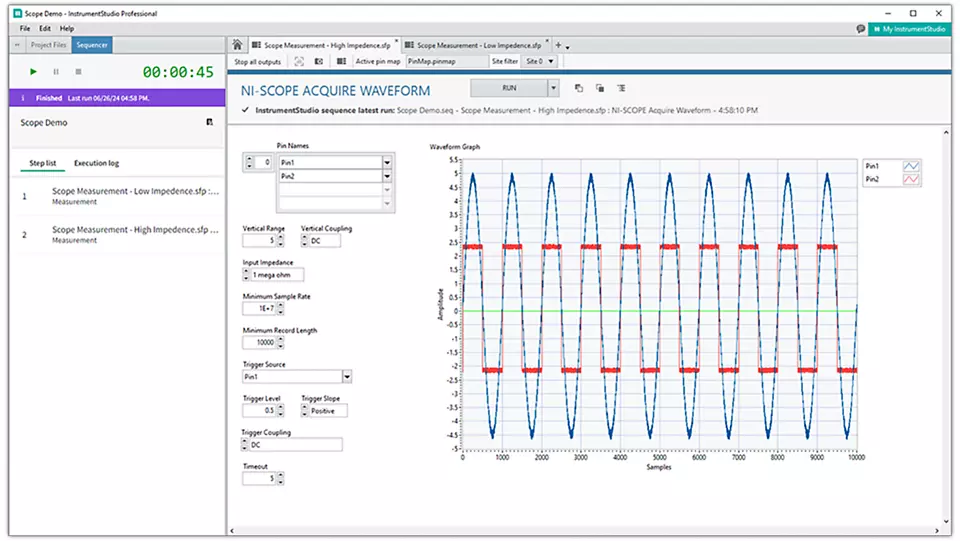Switch to the Project Files tab
Screen dimensions: 960x541
[x=49, y=45]
